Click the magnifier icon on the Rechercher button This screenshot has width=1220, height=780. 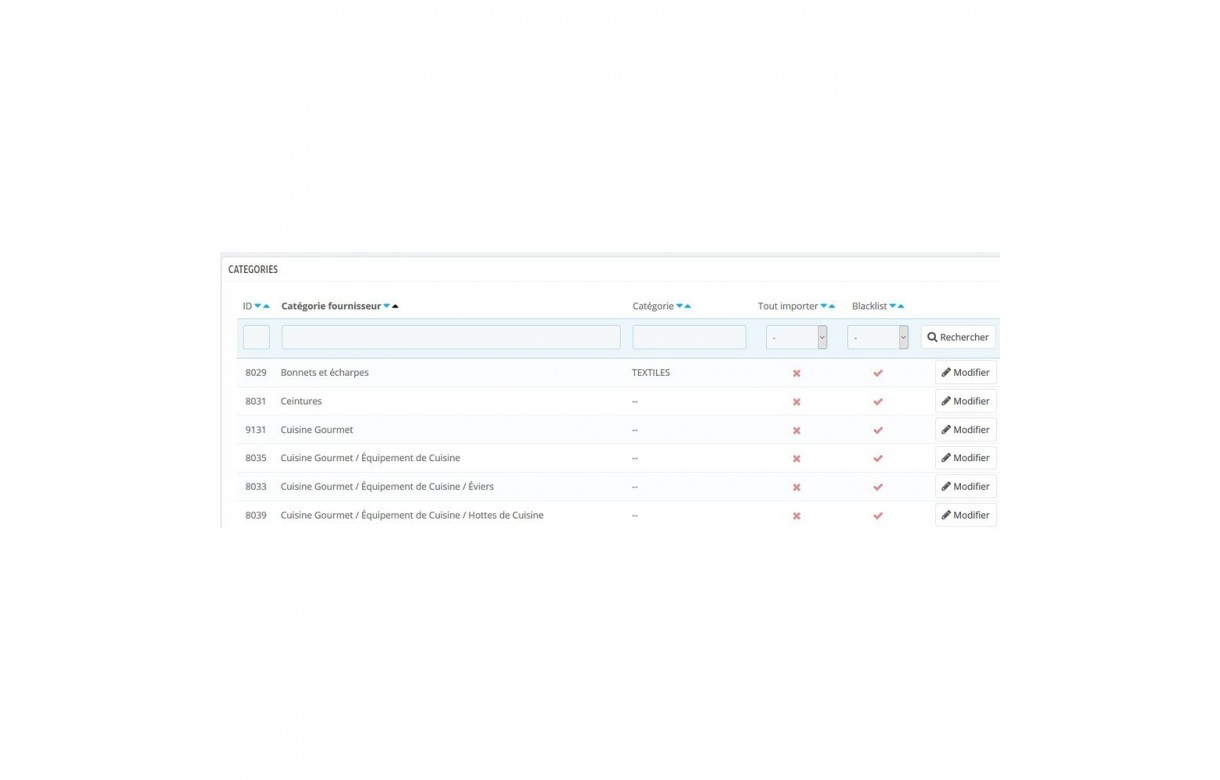pyautogui.click(x=932, y=337)
